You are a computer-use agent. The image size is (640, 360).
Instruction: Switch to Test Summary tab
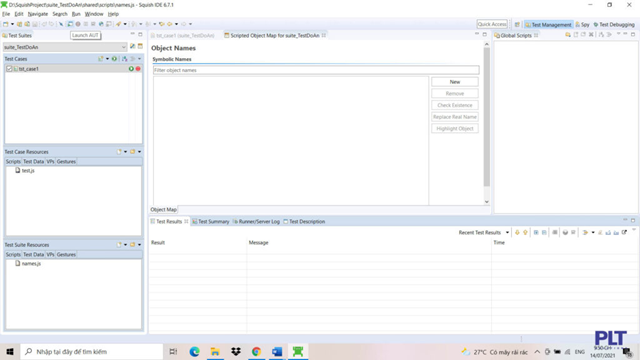(211, 222)
